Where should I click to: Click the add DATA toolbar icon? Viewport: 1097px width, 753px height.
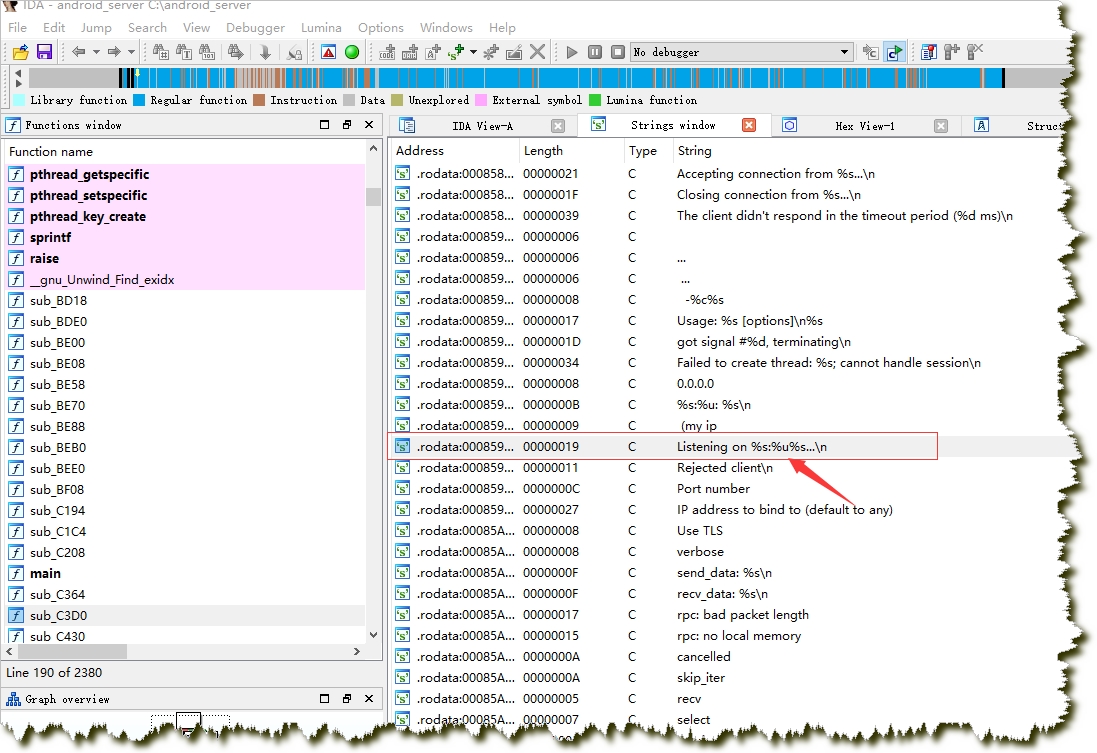pyautogui.click(x=410, y=52)
